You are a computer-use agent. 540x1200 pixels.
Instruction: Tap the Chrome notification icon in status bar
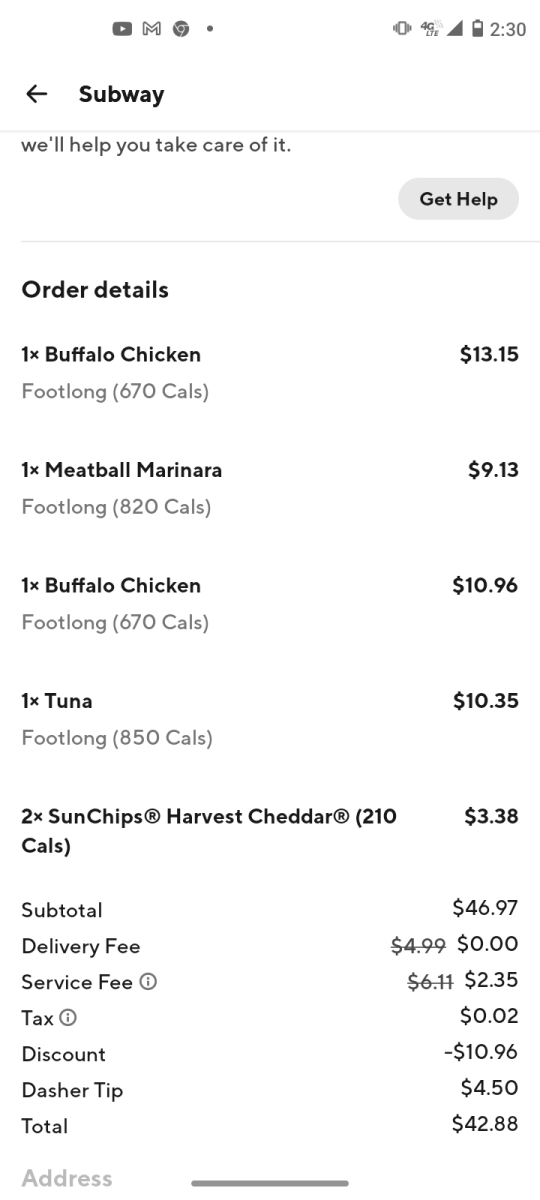tap(181, 29)
